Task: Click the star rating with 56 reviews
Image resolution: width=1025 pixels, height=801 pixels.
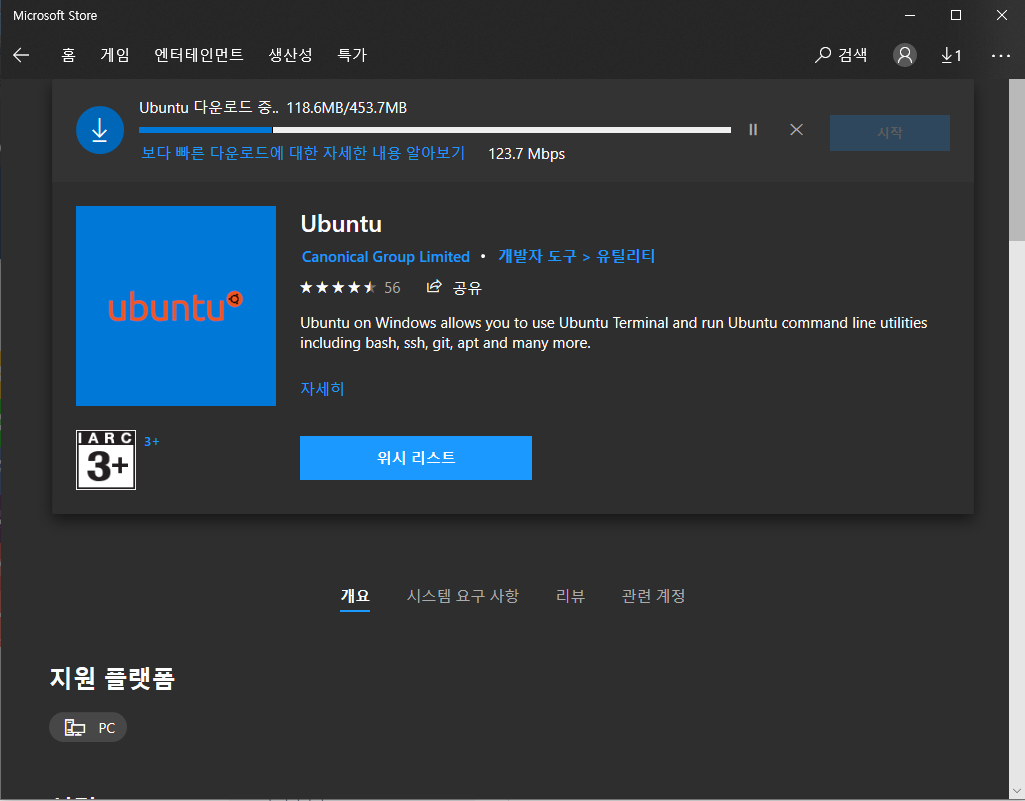Action: 350,288
